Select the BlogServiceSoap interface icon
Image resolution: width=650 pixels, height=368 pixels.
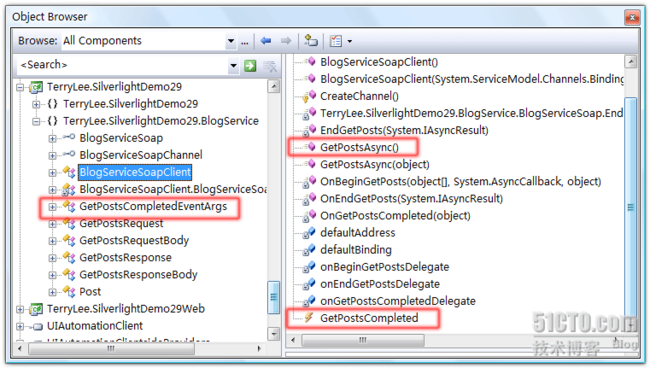coord(68,137)
